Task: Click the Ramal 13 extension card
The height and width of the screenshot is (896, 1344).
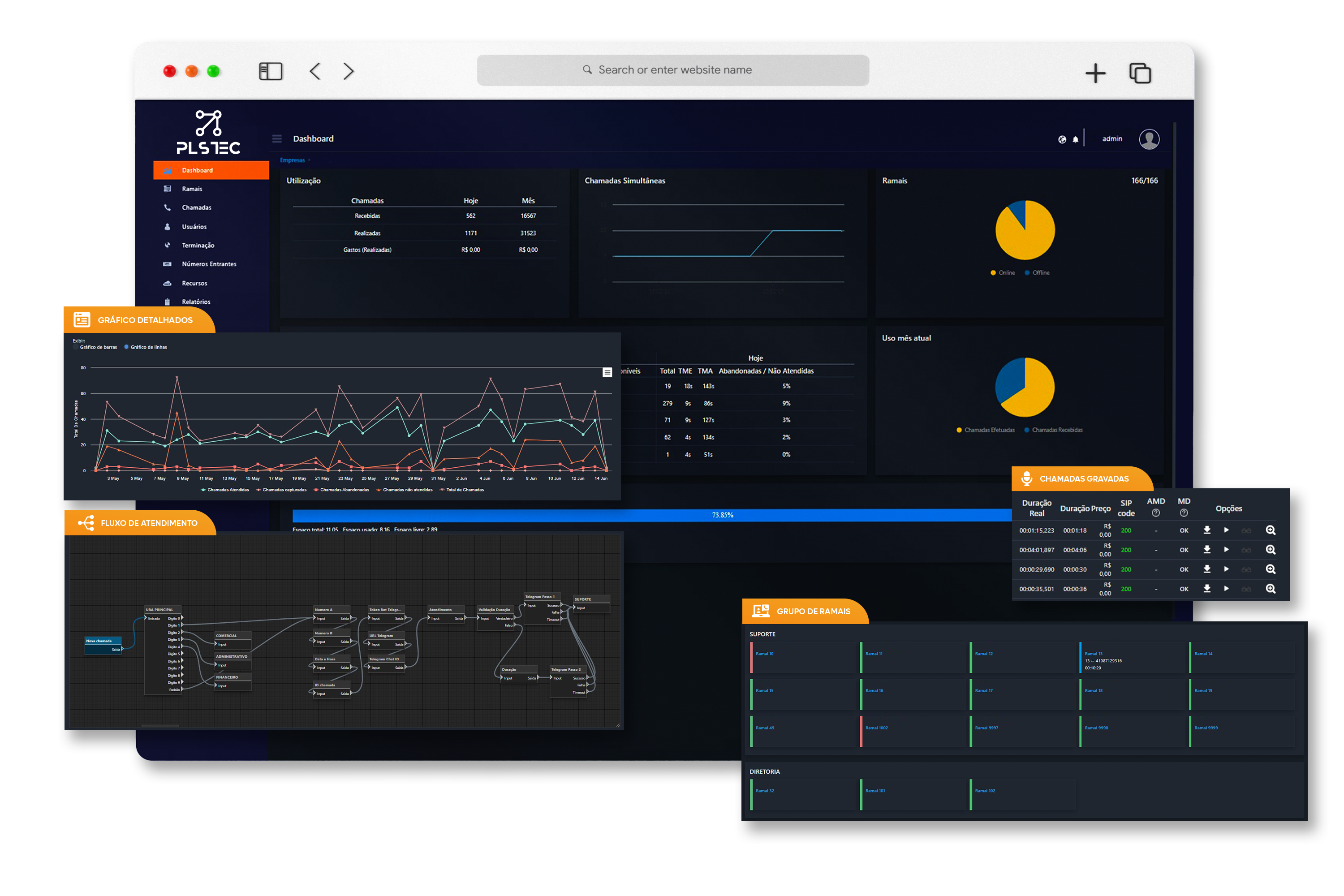Action: pos(1132,658)
